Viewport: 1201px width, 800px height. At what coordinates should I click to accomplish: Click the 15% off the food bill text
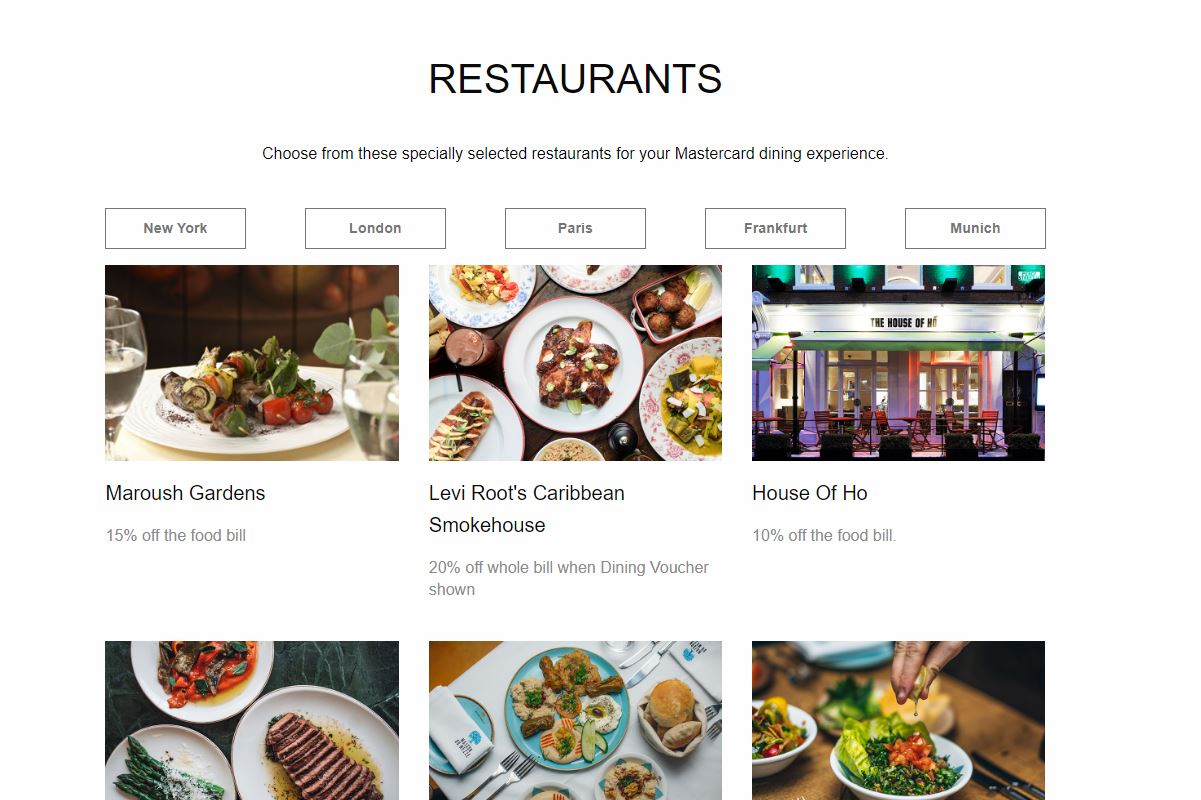[176, 536]
